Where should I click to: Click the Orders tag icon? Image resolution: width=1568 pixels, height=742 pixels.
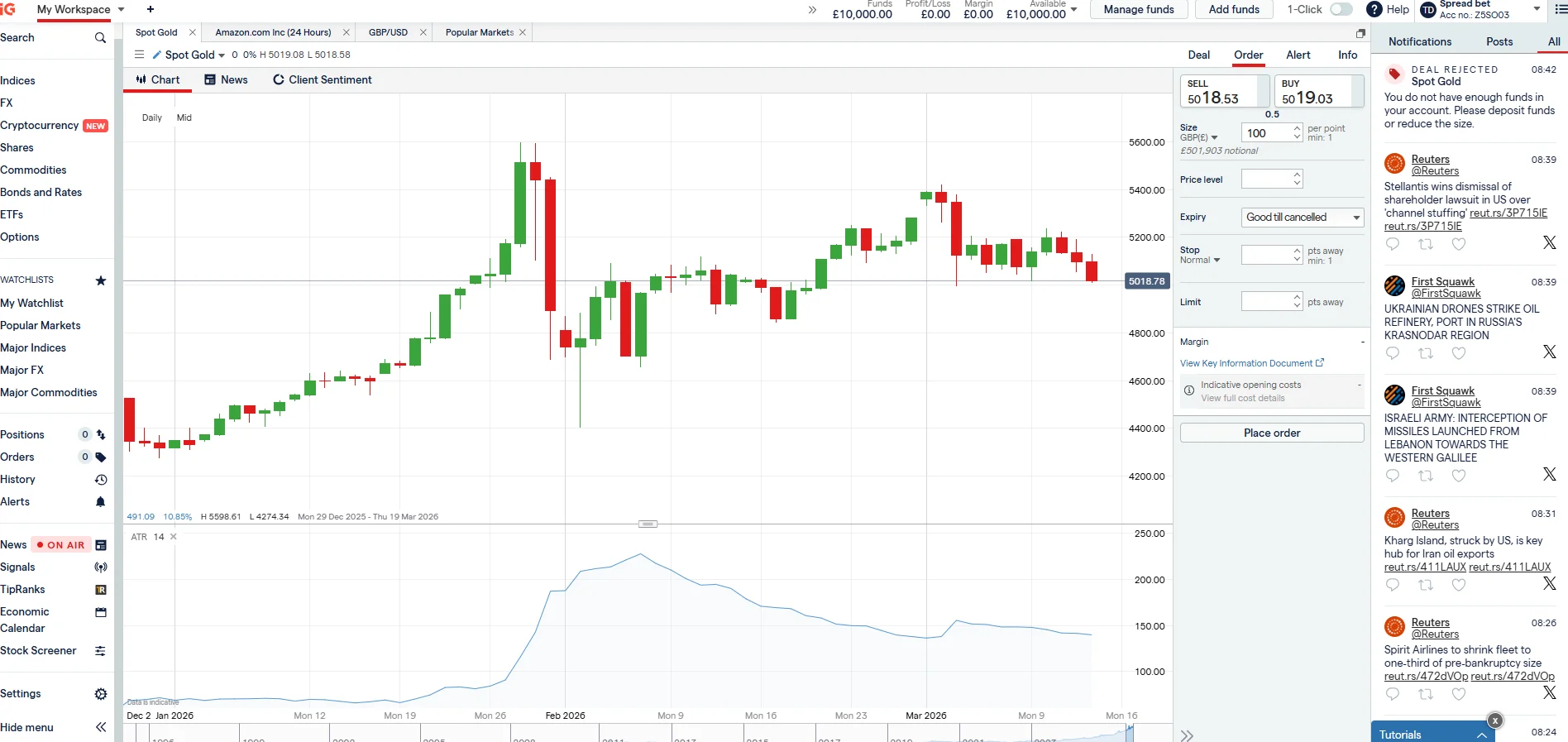pyautogui.click(x=101, y=457)
